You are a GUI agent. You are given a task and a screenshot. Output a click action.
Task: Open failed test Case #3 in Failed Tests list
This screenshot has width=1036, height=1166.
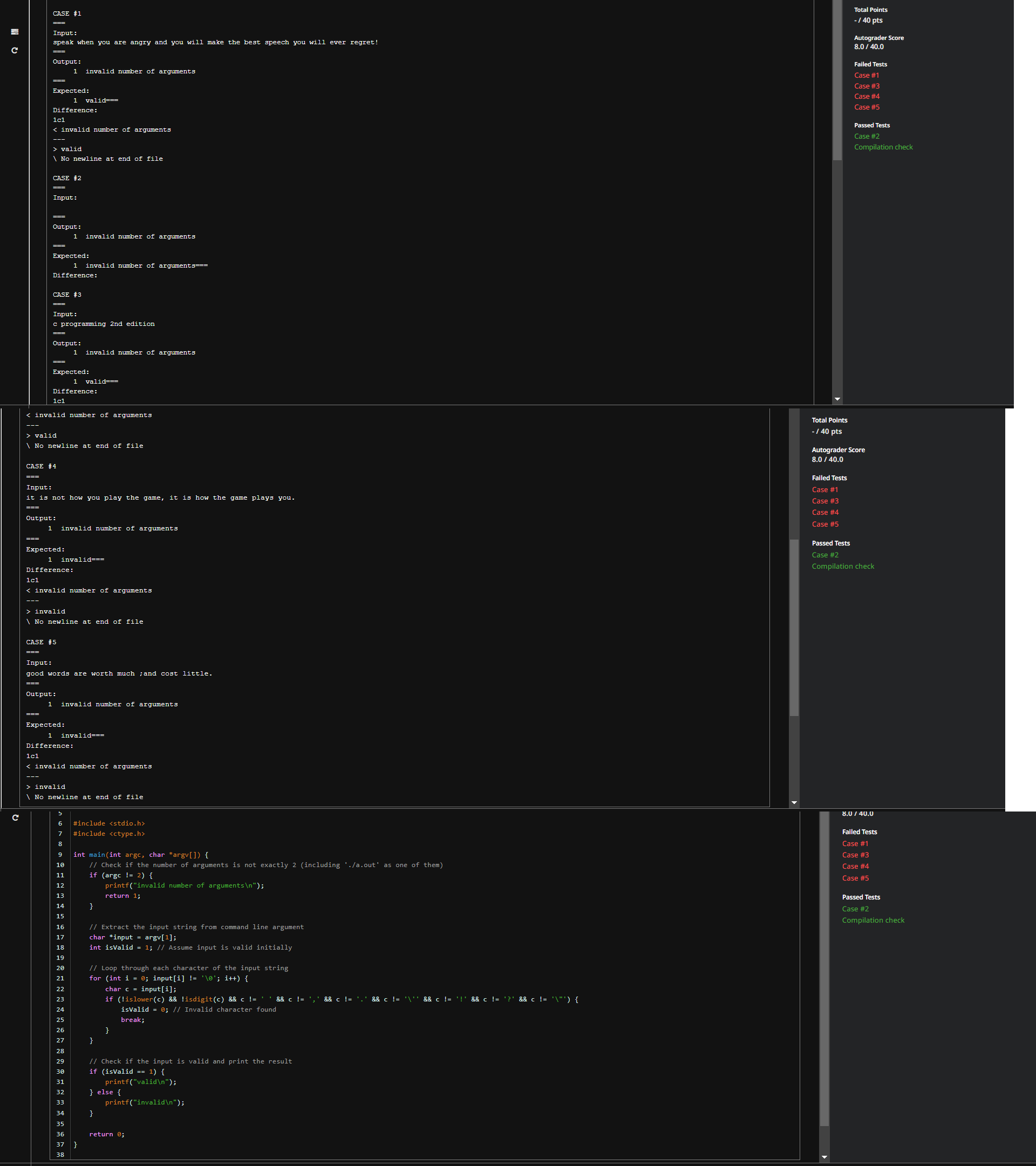click(866, 86)
